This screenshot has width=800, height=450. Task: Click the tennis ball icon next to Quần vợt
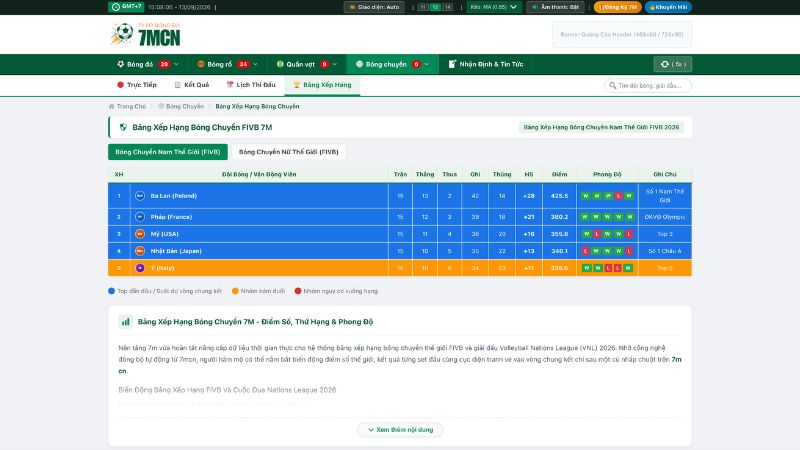280,64
